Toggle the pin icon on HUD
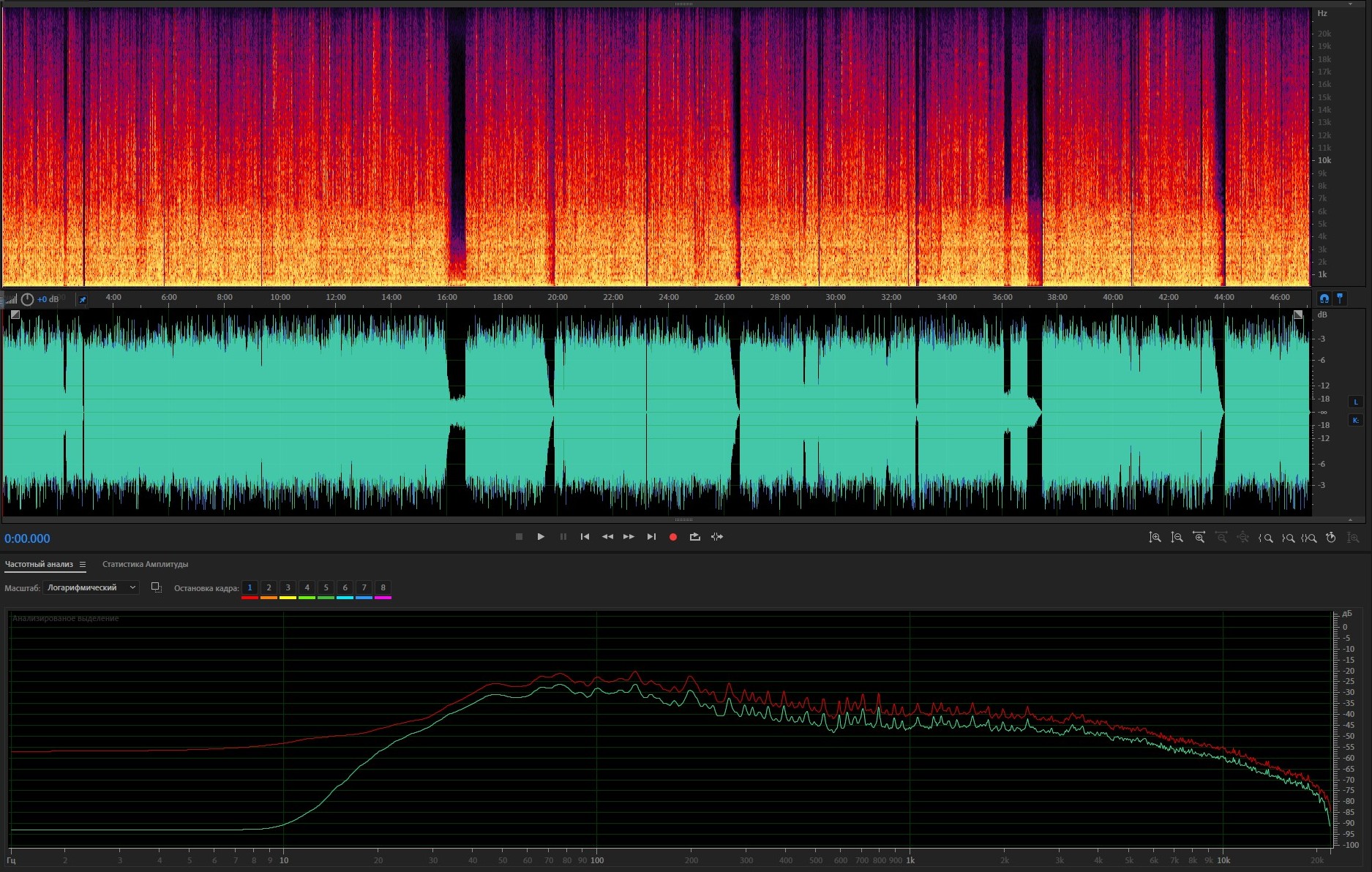 point(83,299)
